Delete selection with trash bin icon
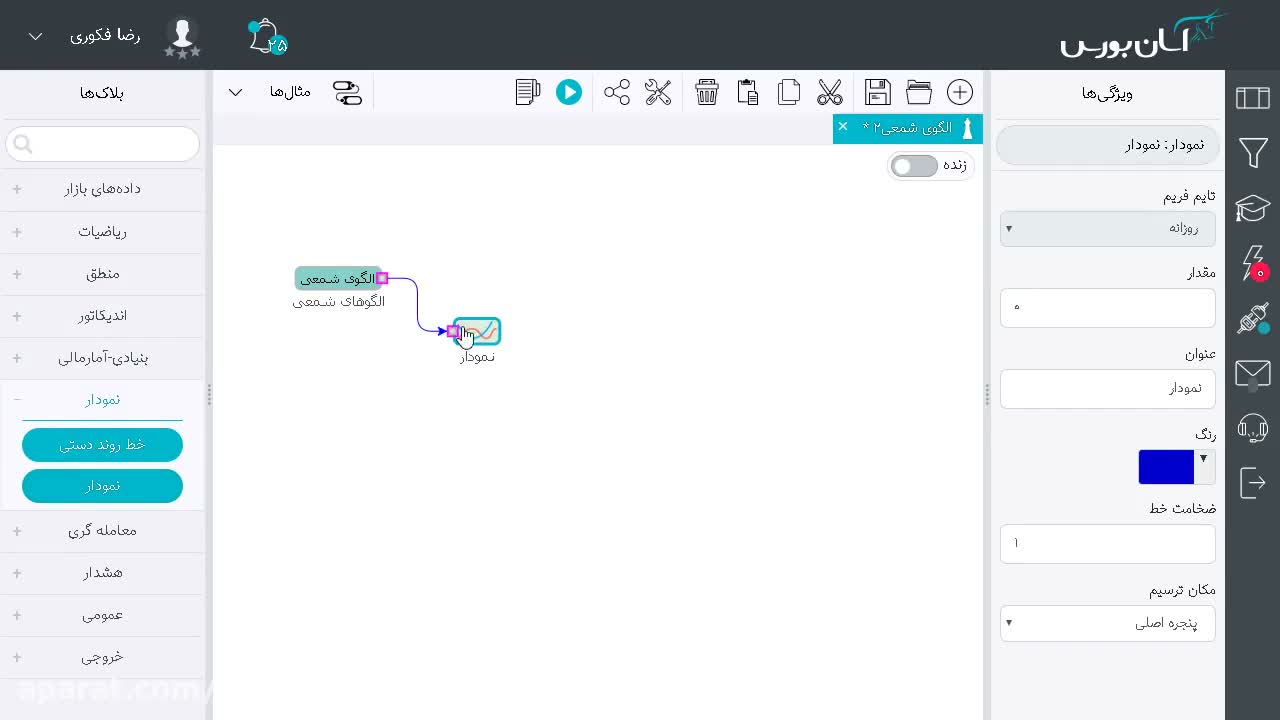Viewport: 1280px width, 720px height. coord(707,93)
